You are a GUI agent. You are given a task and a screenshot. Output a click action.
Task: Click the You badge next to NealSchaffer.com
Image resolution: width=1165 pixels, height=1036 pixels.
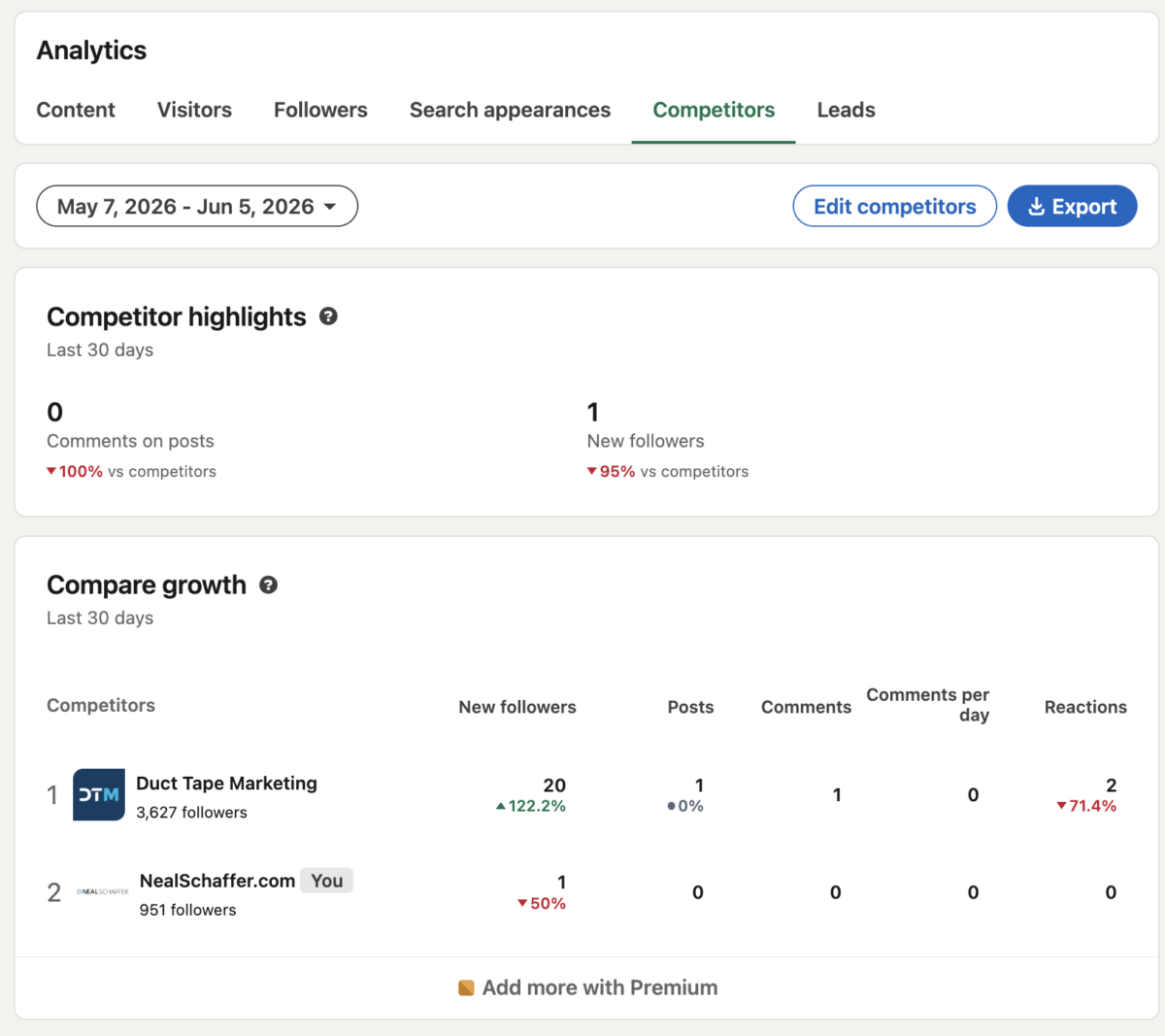[327, 881]
